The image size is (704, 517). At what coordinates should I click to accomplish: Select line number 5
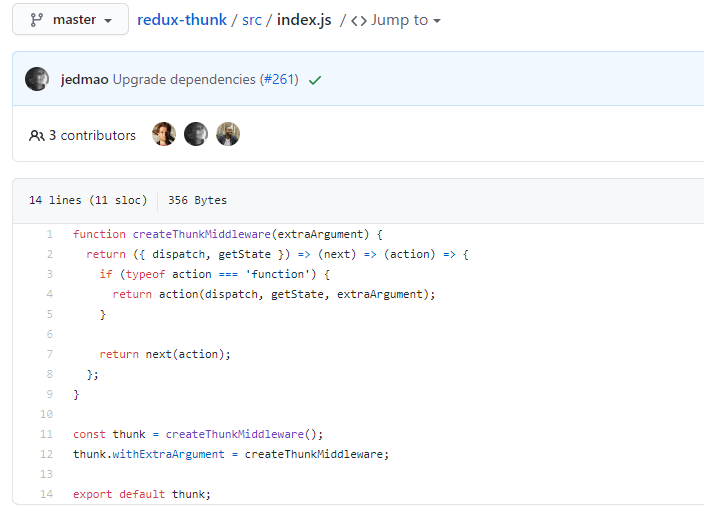[49, 314]
